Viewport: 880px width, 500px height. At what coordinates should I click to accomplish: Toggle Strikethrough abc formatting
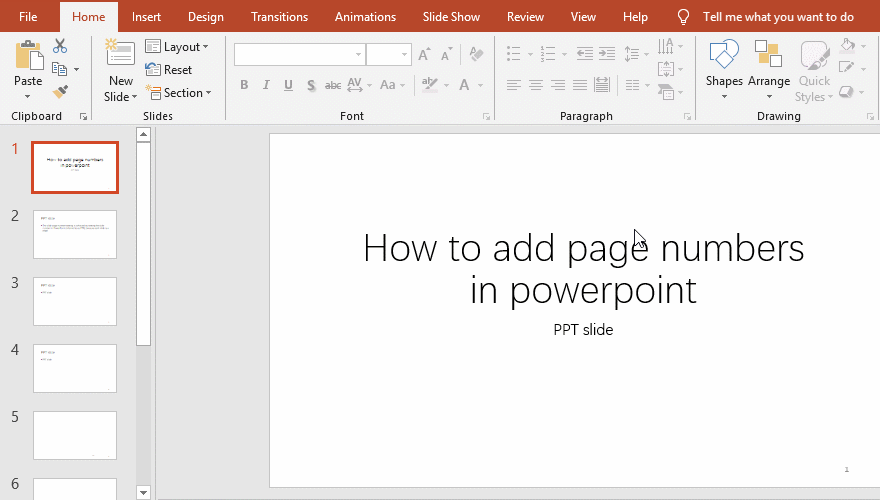pyautogui.click(x=333, y=85)
